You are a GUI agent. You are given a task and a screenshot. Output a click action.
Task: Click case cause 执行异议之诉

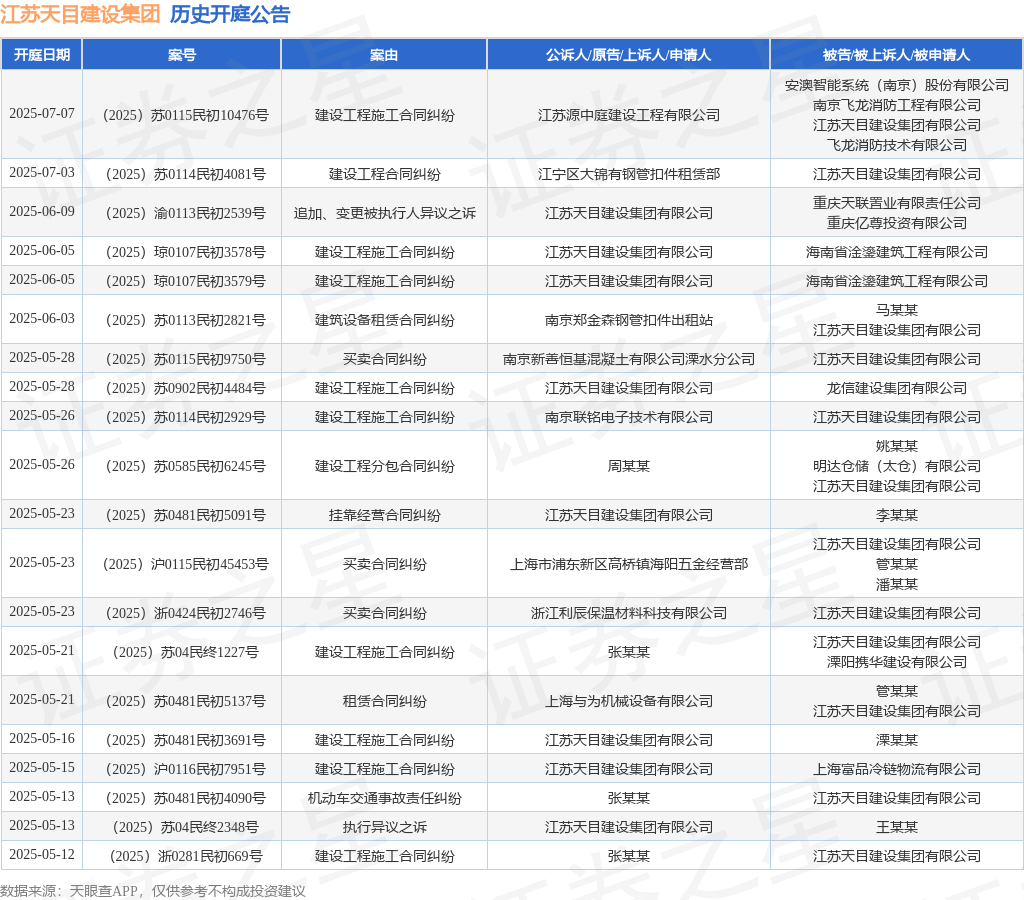pyautogui.click(x=384, y=828)
